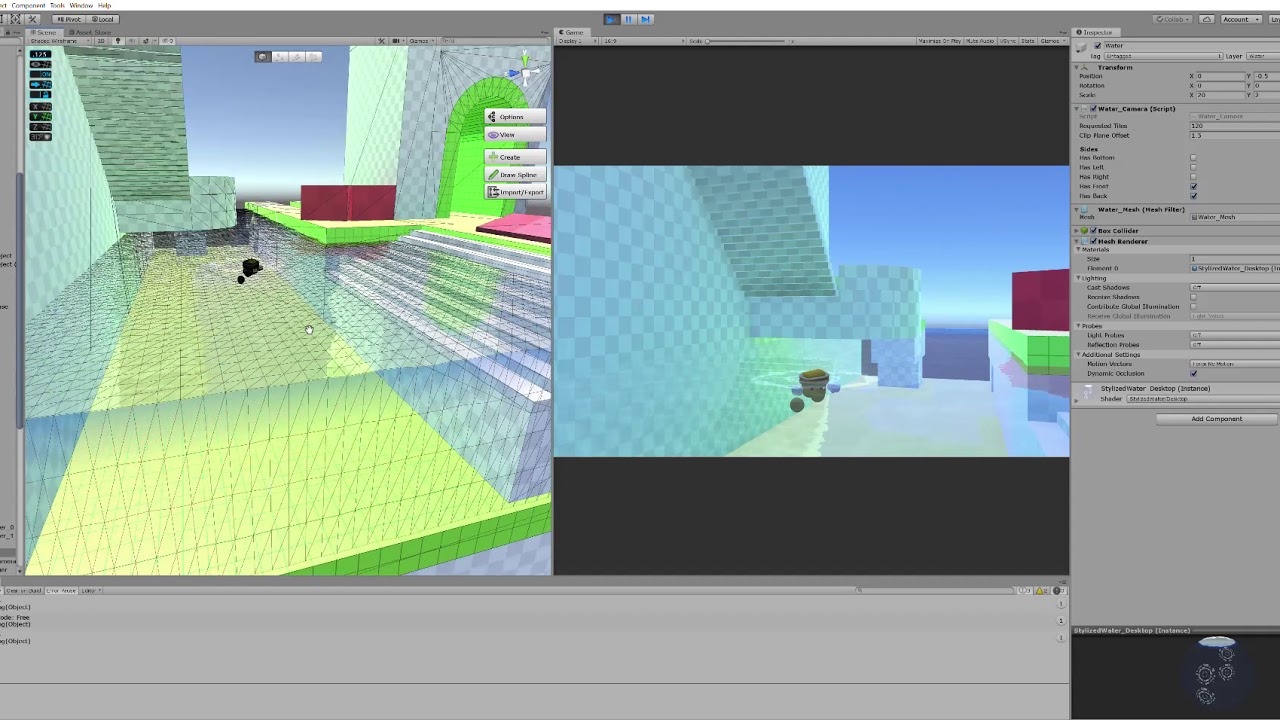
Task: Switch to the Scene tab
Action: pyautogui.click(x=44, y=32)
